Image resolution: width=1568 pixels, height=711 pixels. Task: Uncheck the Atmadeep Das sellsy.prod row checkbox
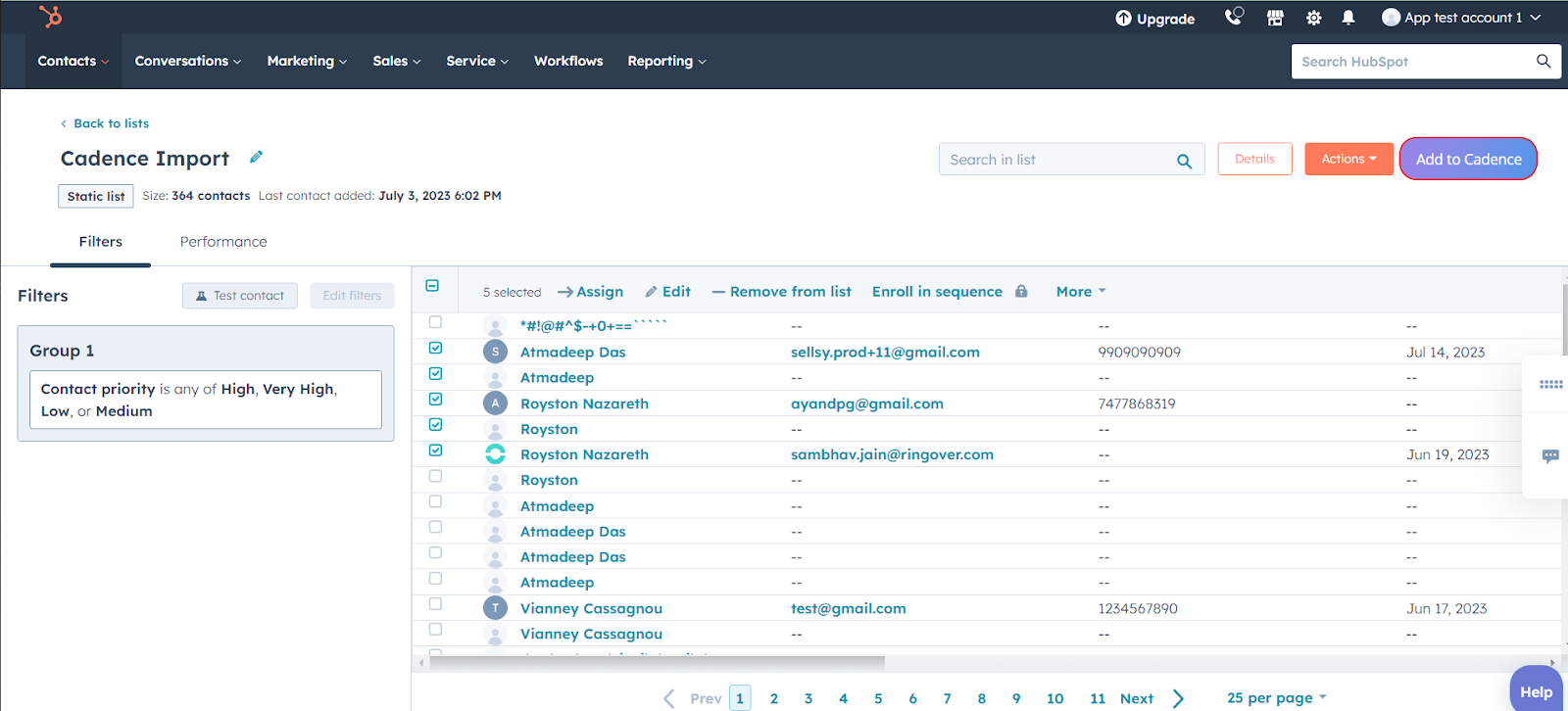(435, 348)
